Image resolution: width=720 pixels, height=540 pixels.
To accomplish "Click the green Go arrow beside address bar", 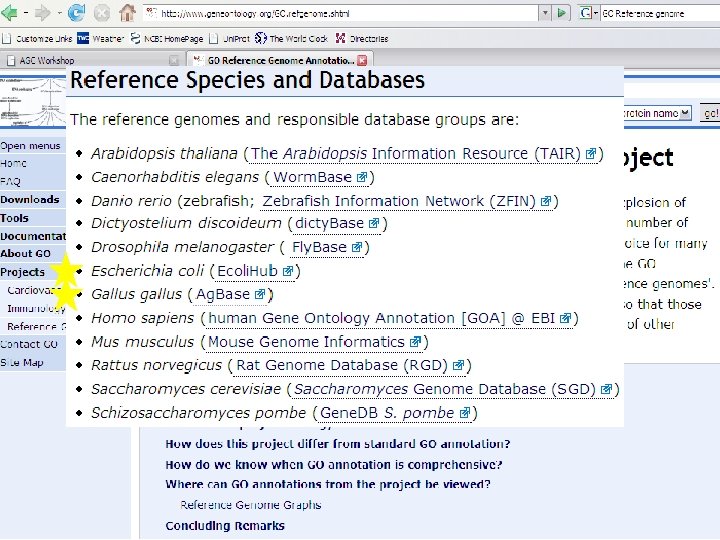I will point(561,13).
